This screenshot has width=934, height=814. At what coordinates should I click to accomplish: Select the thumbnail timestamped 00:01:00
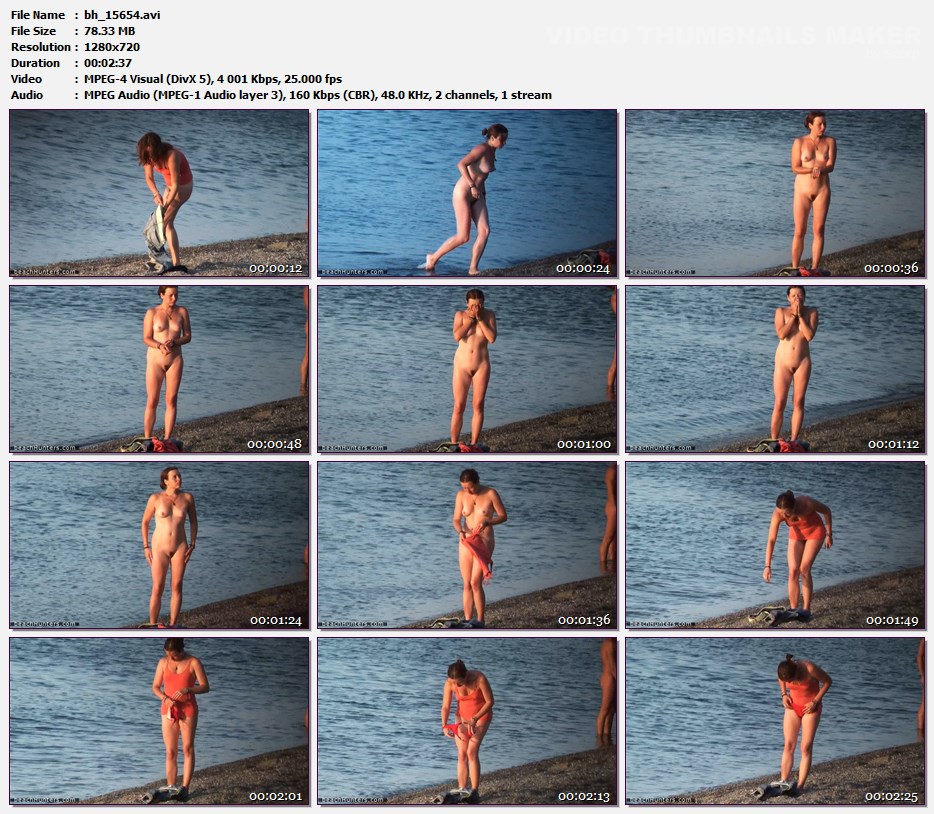coord(467,368)
